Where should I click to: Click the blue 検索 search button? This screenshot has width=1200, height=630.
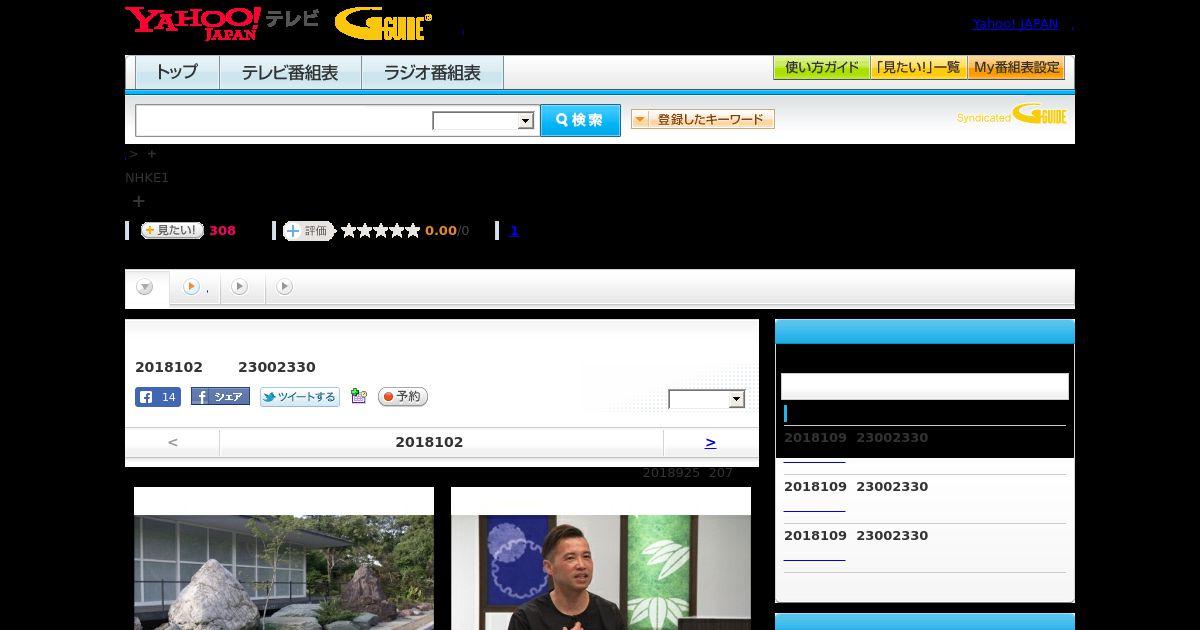tap(580, 120)
